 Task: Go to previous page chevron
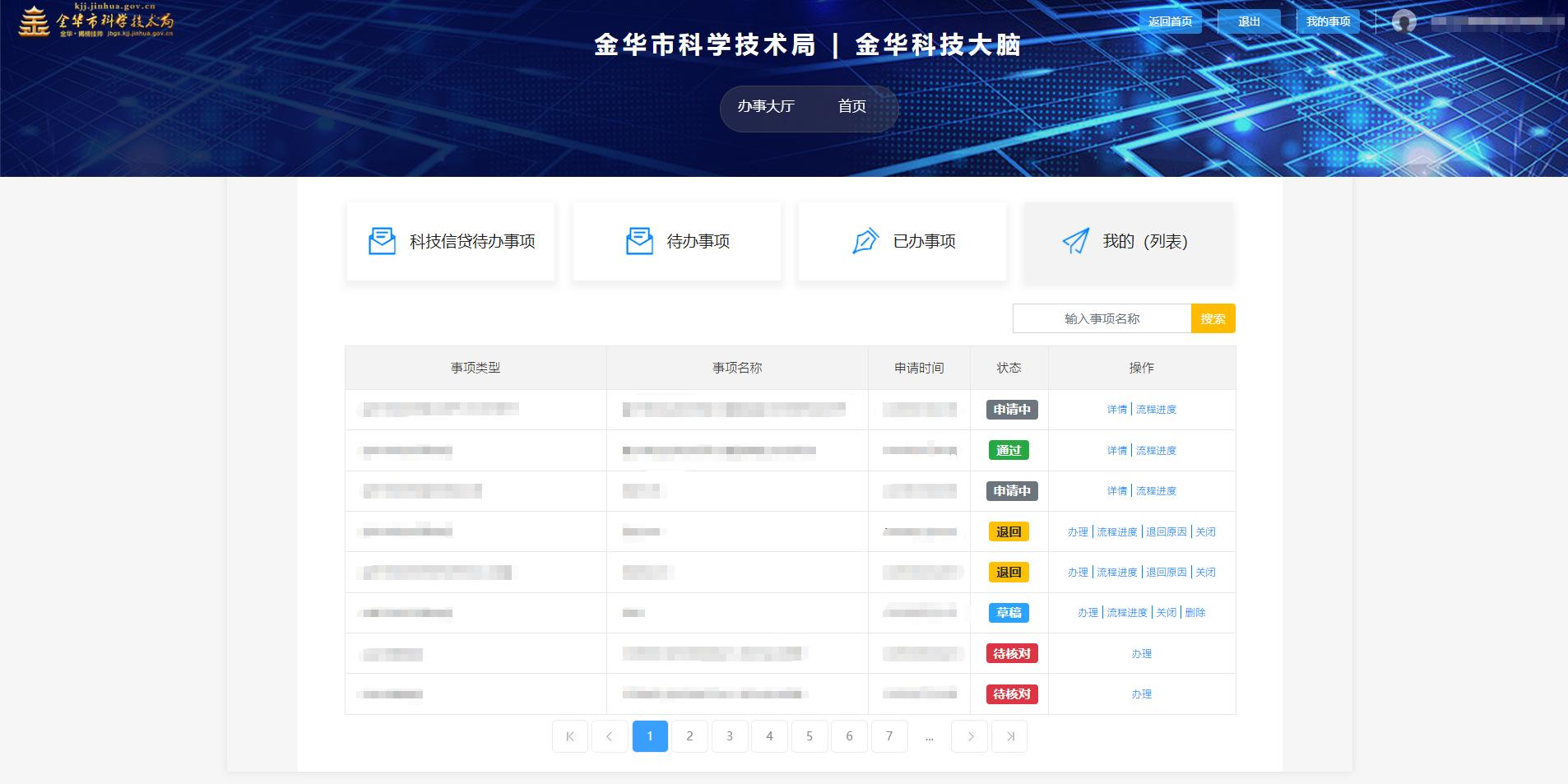pos(610,736)
